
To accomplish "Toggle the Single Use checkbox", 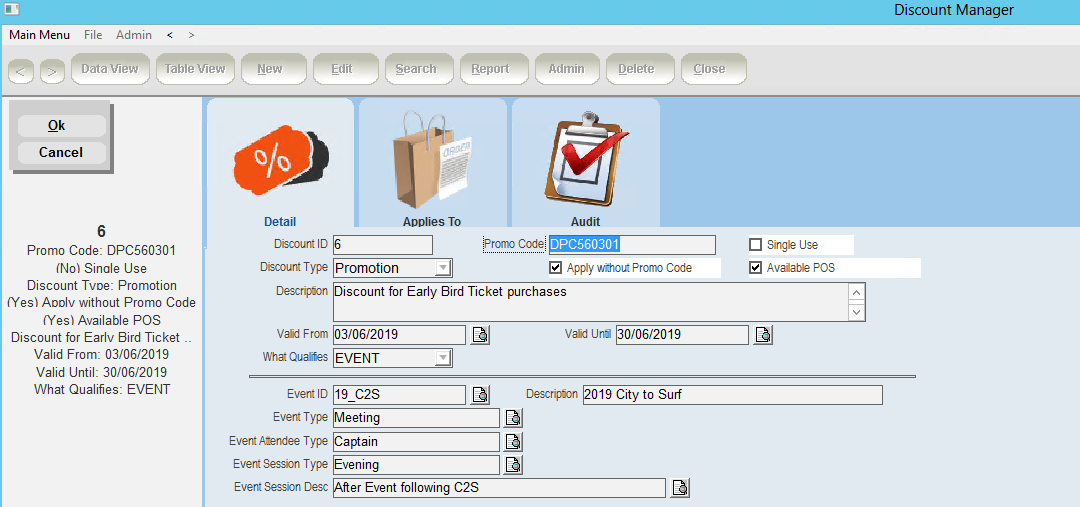I will pos(756,245).
